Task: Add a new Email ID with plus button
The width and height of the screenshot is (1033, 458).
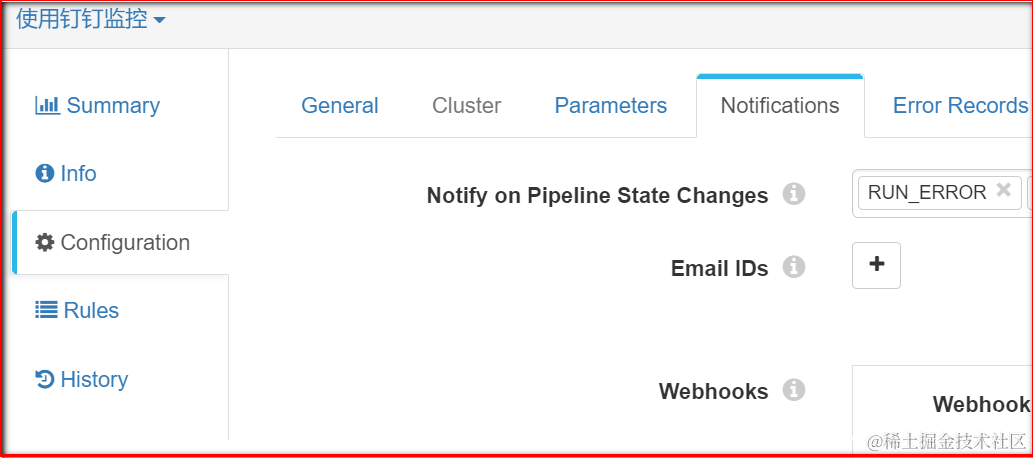Action: click(x=876, y=265)
